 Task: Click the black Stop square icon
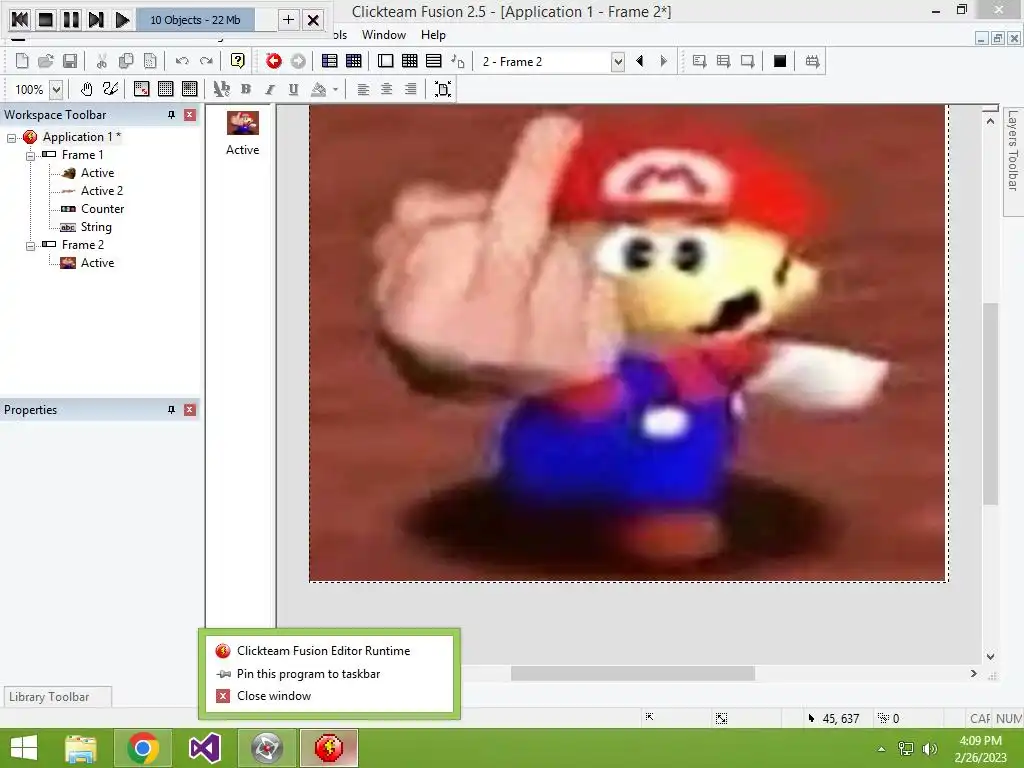coord(780,61)
